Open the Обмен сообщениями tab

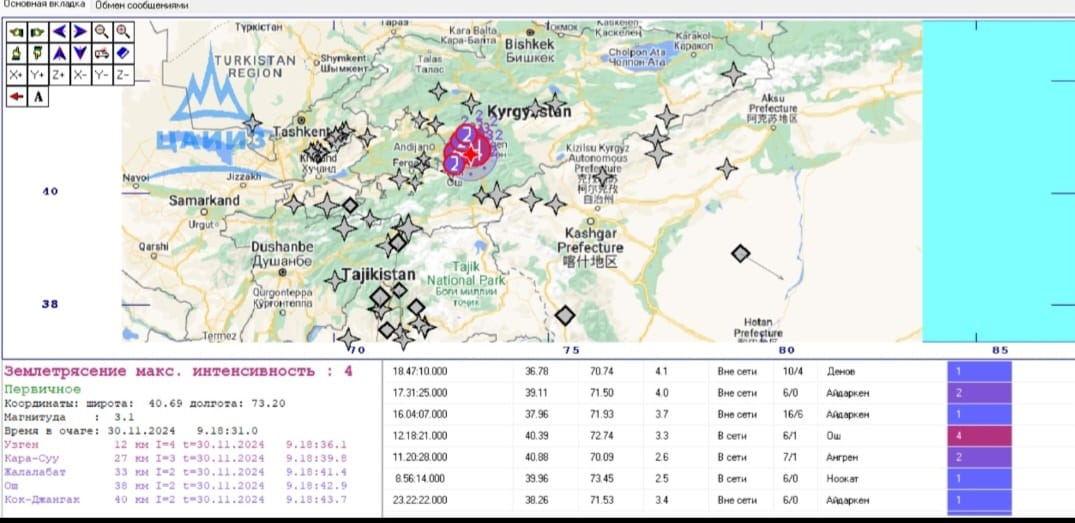pos(141,5)
